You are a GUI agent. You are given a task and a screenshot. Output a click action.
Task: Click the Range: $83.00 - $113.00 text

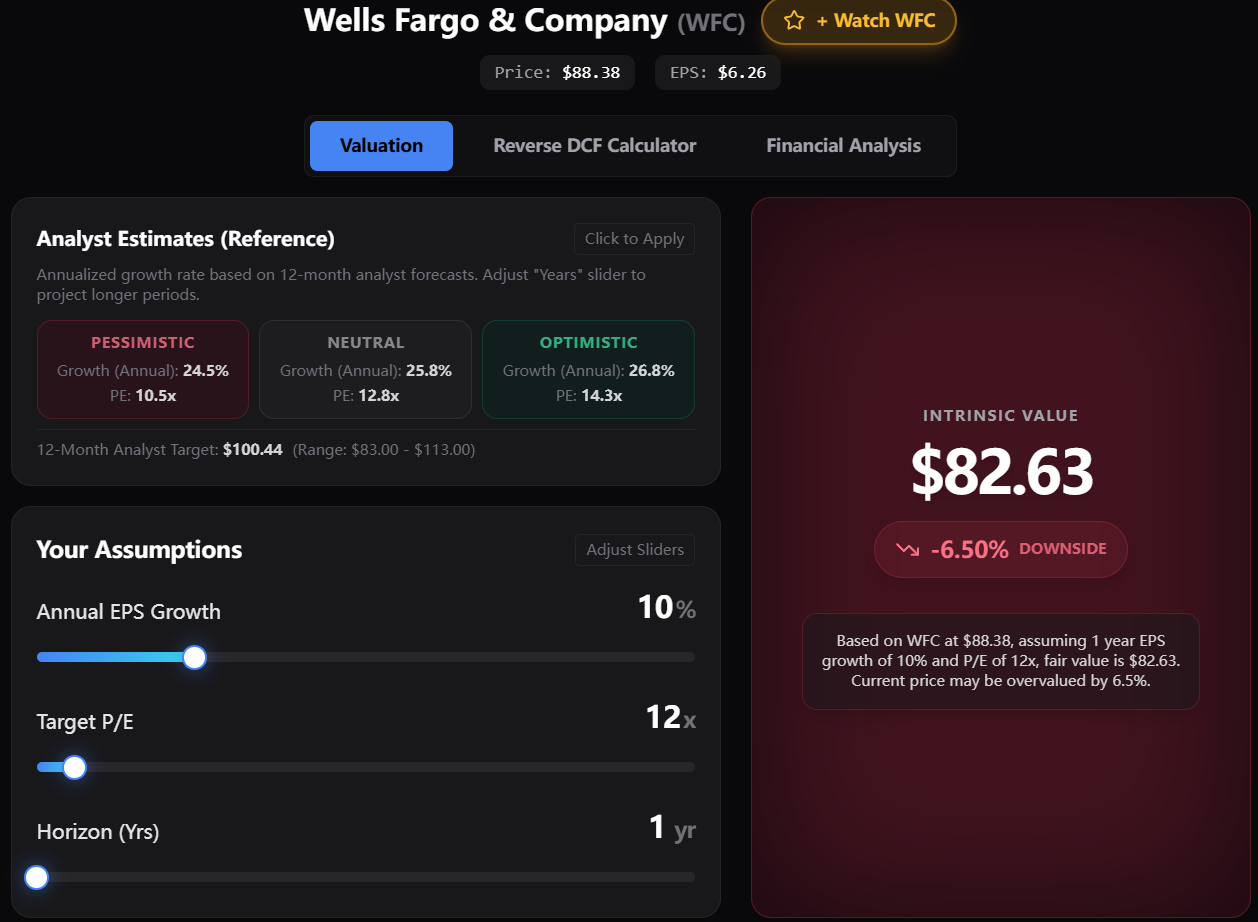[384, 450]
